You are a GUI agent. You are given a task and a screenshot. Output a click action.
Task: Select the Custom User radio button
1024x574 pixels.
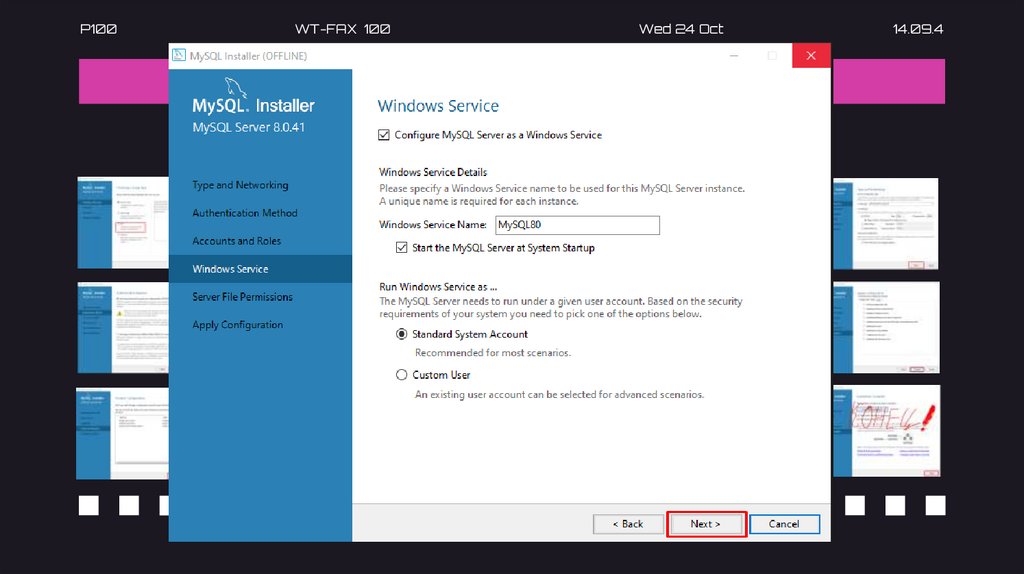[x=402, y=375]
